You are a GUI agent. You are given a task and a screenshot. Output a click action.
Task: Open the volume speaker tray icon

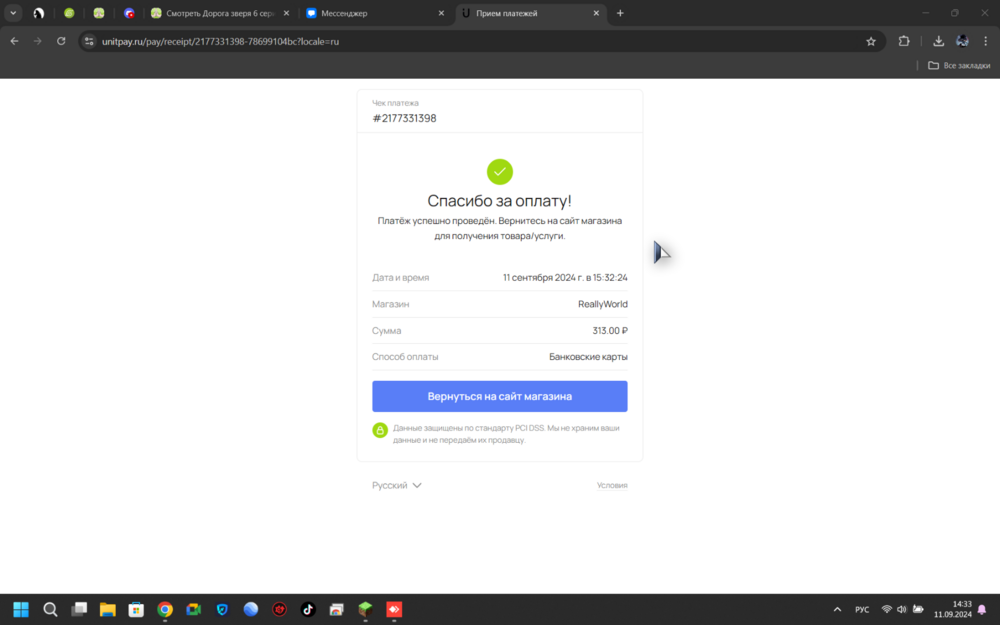point(902,610)
